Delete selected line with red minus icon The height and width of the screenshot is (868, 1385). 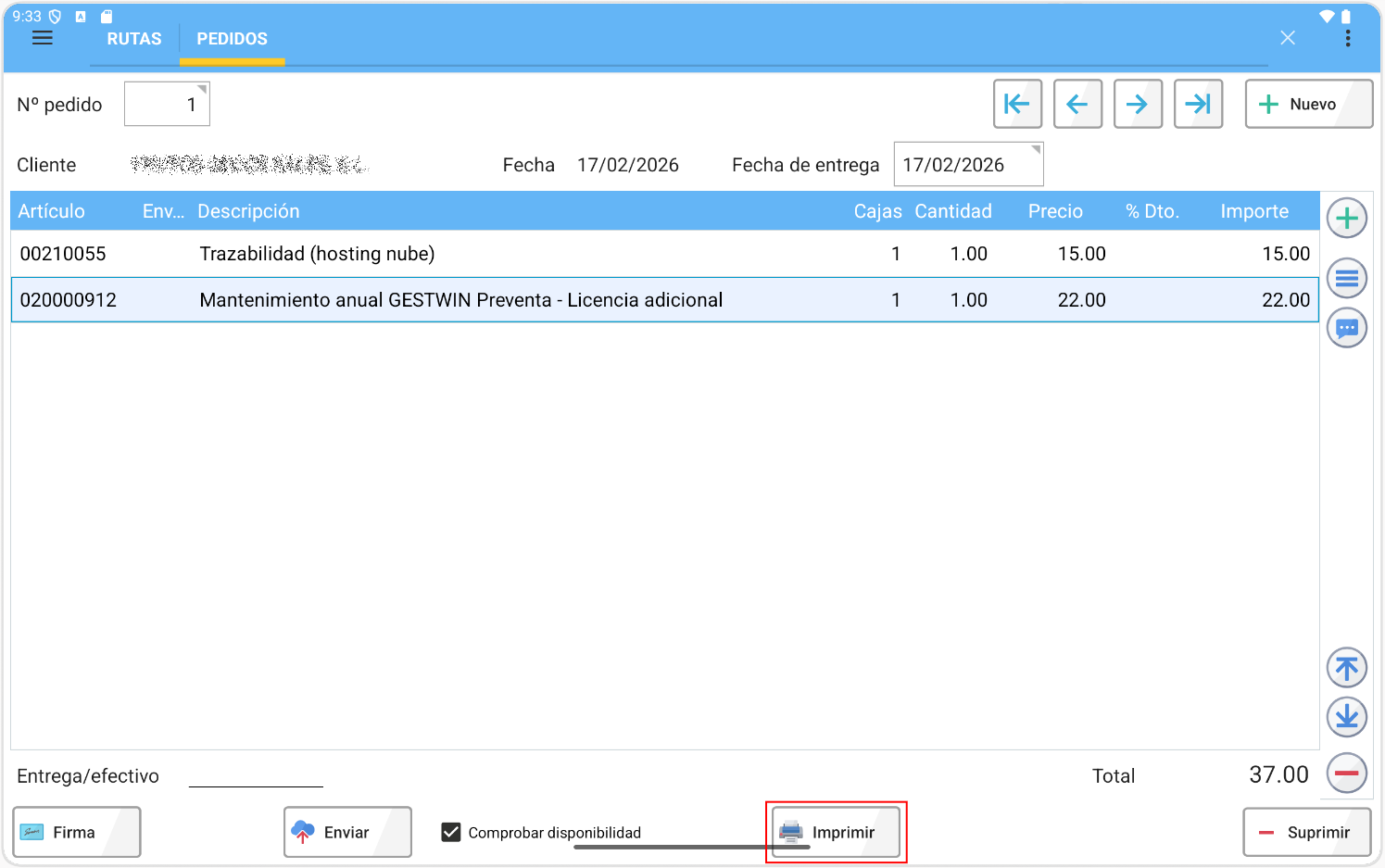pos(1346,773)
